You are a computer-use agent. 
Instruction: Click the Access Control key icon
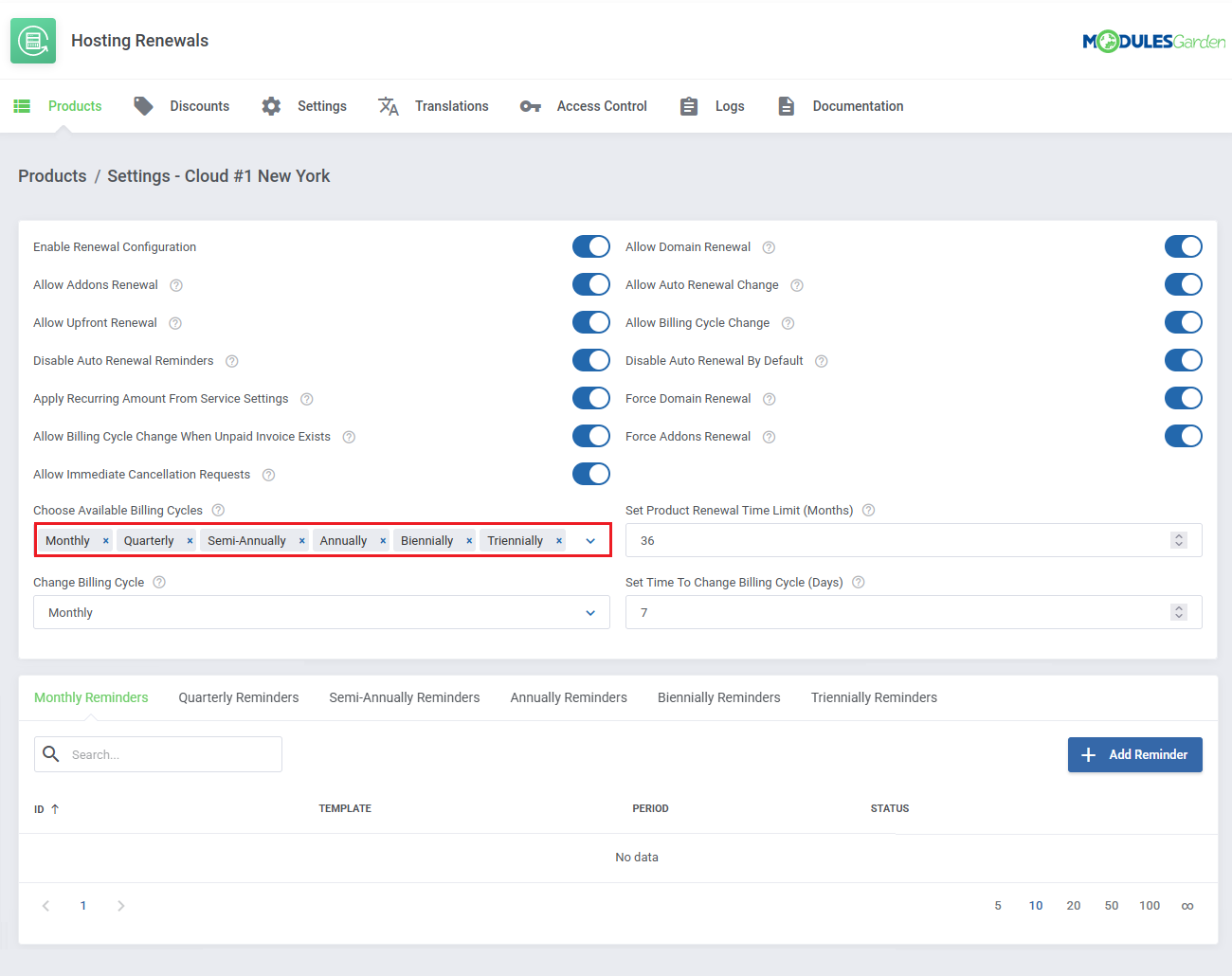[531, 106]
